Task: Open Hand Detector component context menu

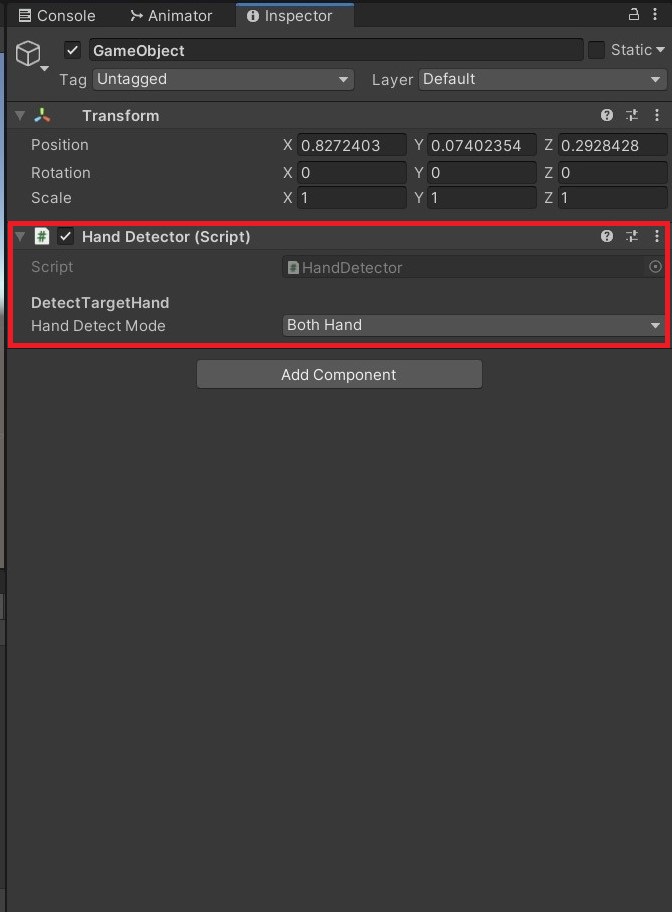Action: (x=657, y=236)
